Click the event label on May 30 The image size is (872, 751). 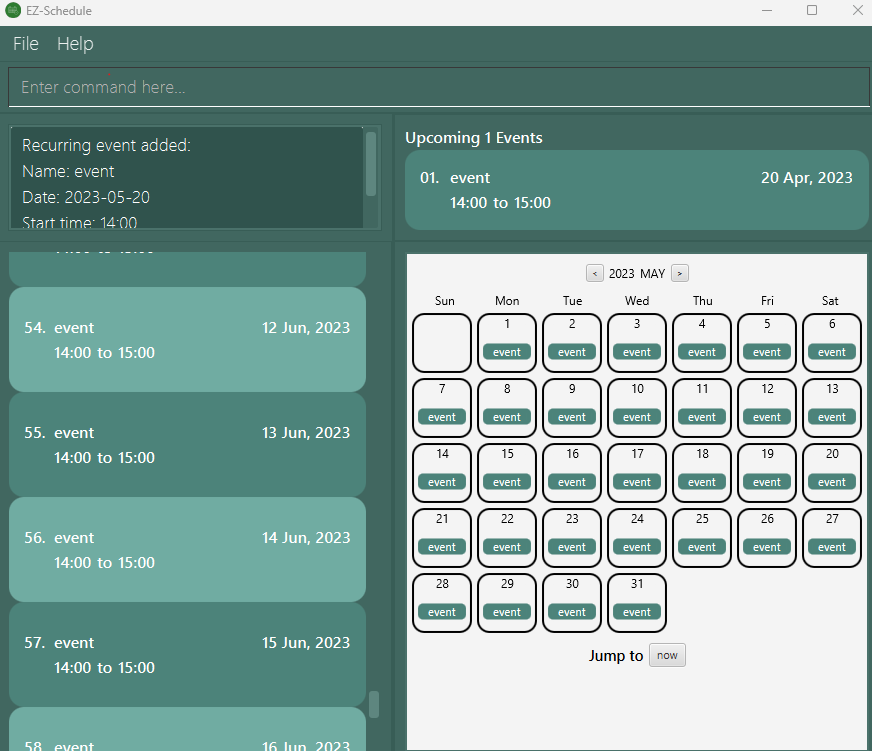(572, 612)
